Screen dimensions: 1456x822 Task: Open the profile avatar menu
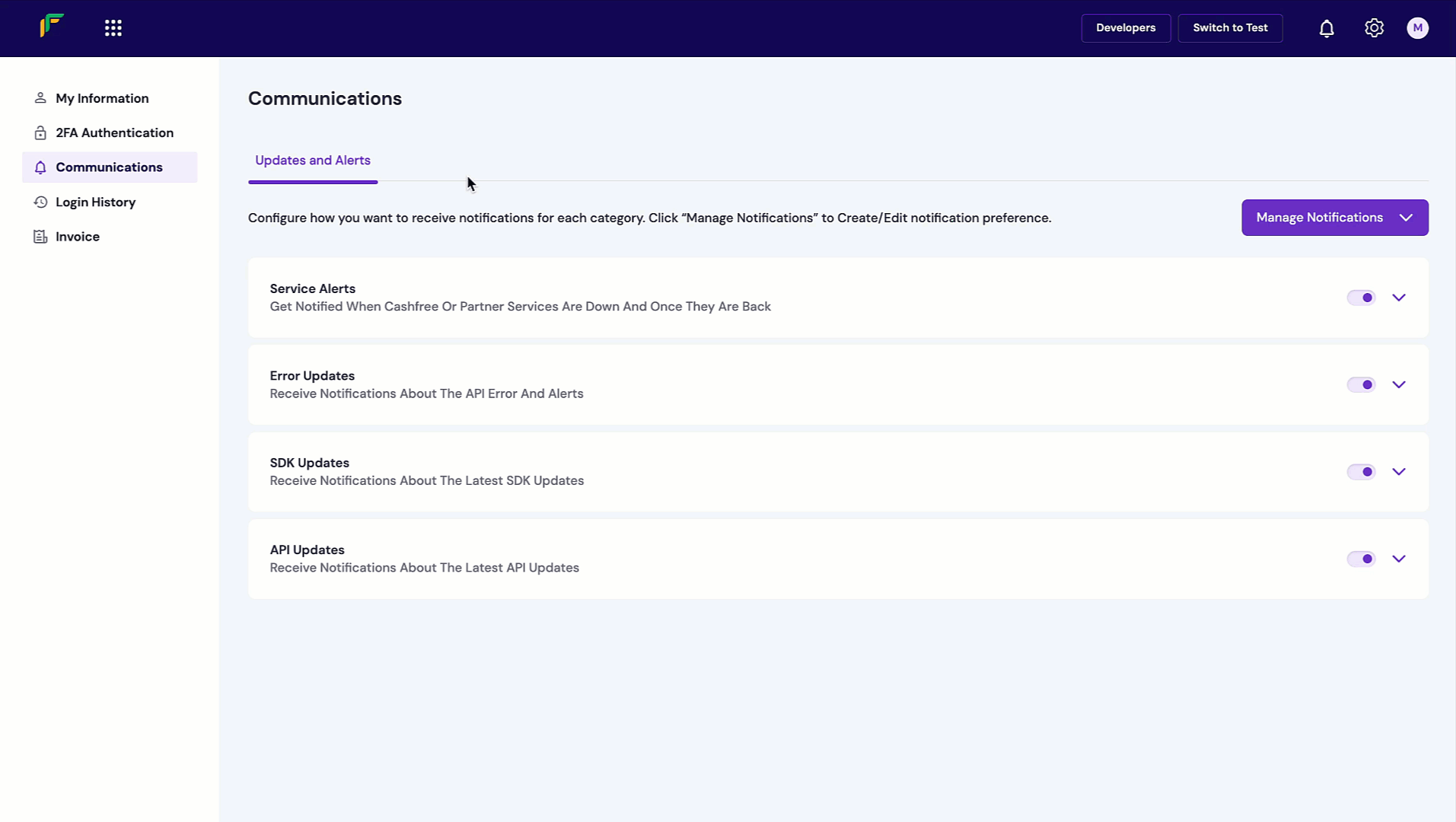tap(1417, 27)
